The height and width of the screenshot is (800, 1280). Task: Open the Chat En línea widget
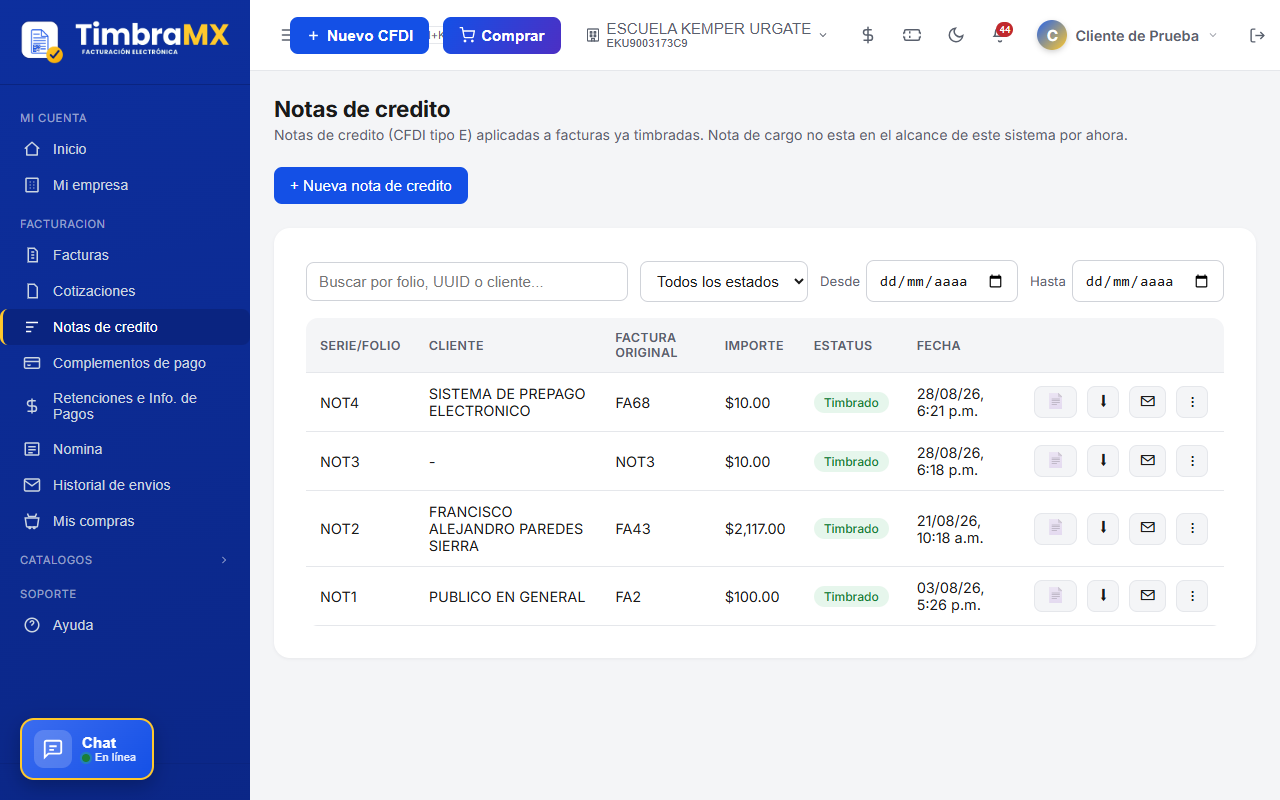pos(87,749)
